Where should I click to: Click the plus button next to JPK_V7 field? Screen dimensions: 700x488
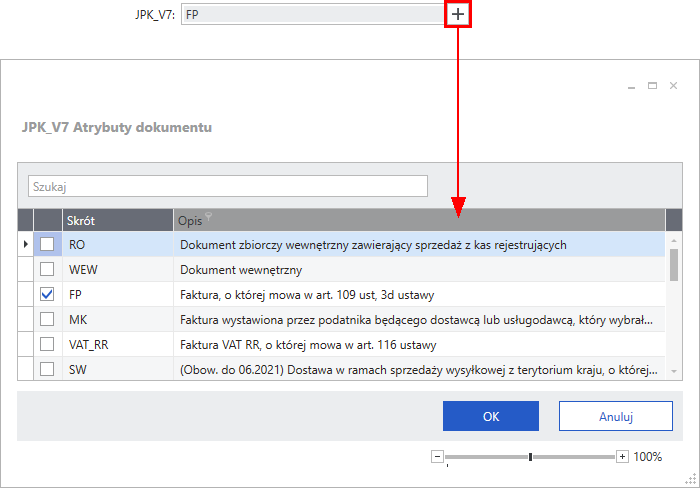[457, 14]
